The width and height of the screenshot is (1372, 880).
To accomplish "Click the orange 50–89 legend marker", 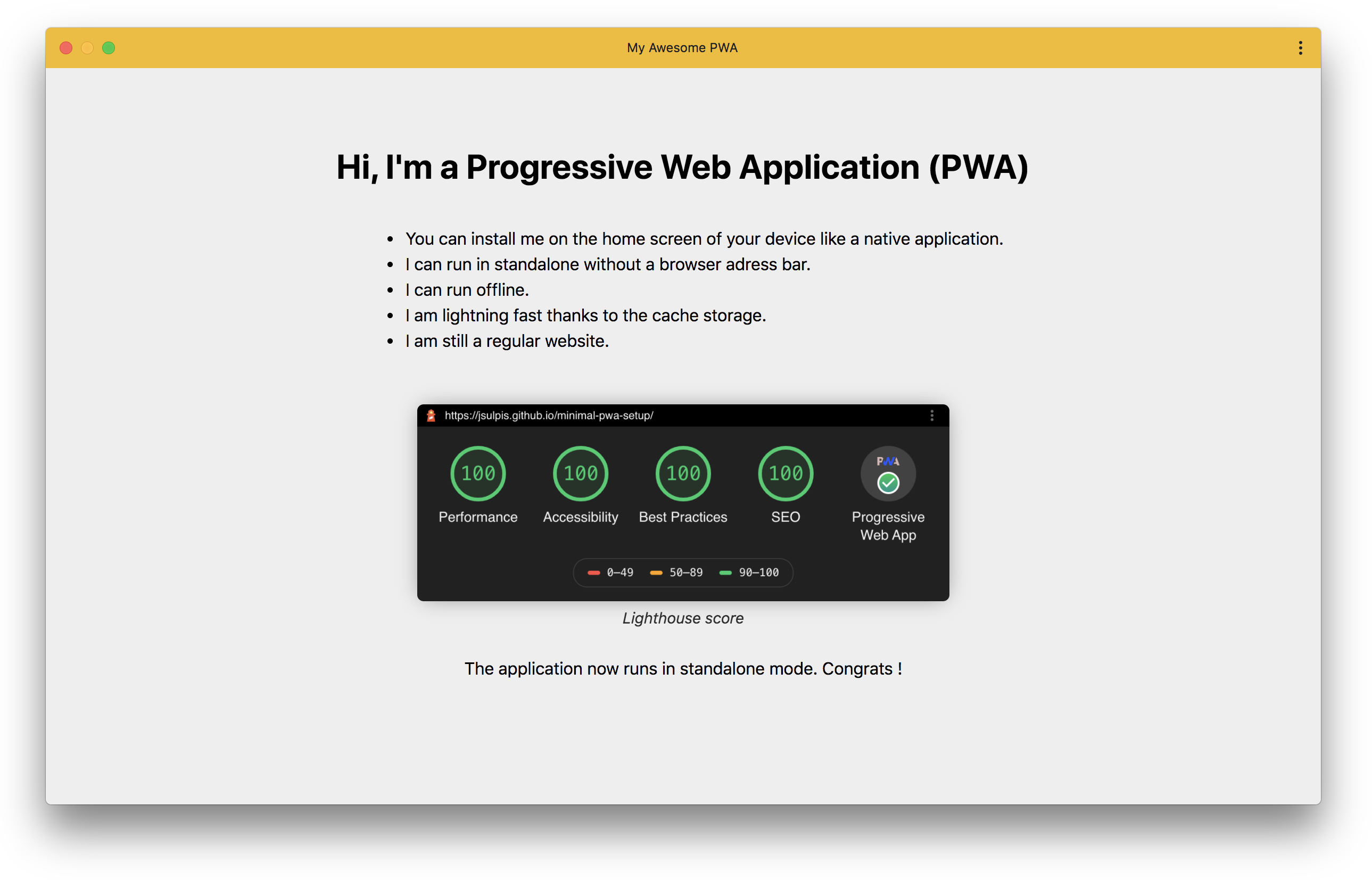I will coord(656,572).
